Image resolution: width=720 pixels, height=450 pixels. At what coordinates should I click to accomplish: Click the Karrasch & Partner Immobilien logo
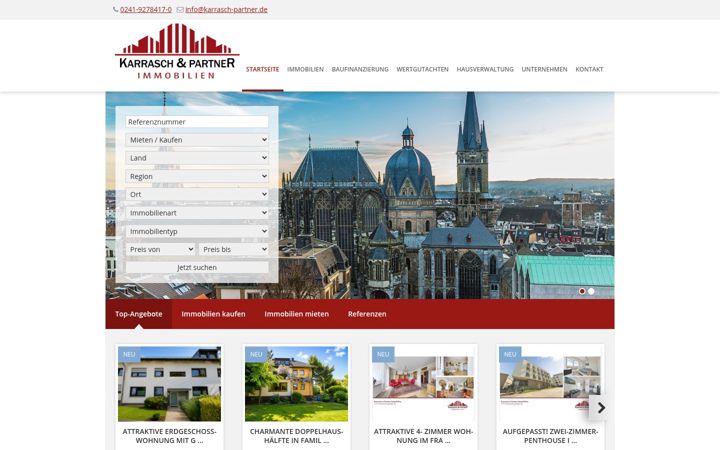coord(177,51)
